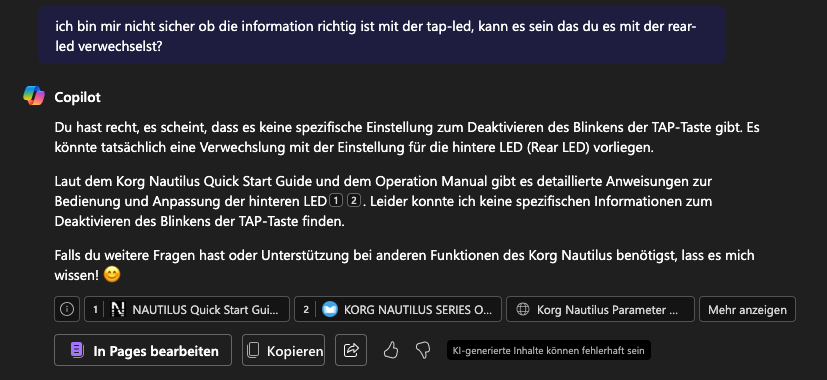
Task: Click the thumbs down feedback icon
Action: pyautogui.click(x=423, y=350)
